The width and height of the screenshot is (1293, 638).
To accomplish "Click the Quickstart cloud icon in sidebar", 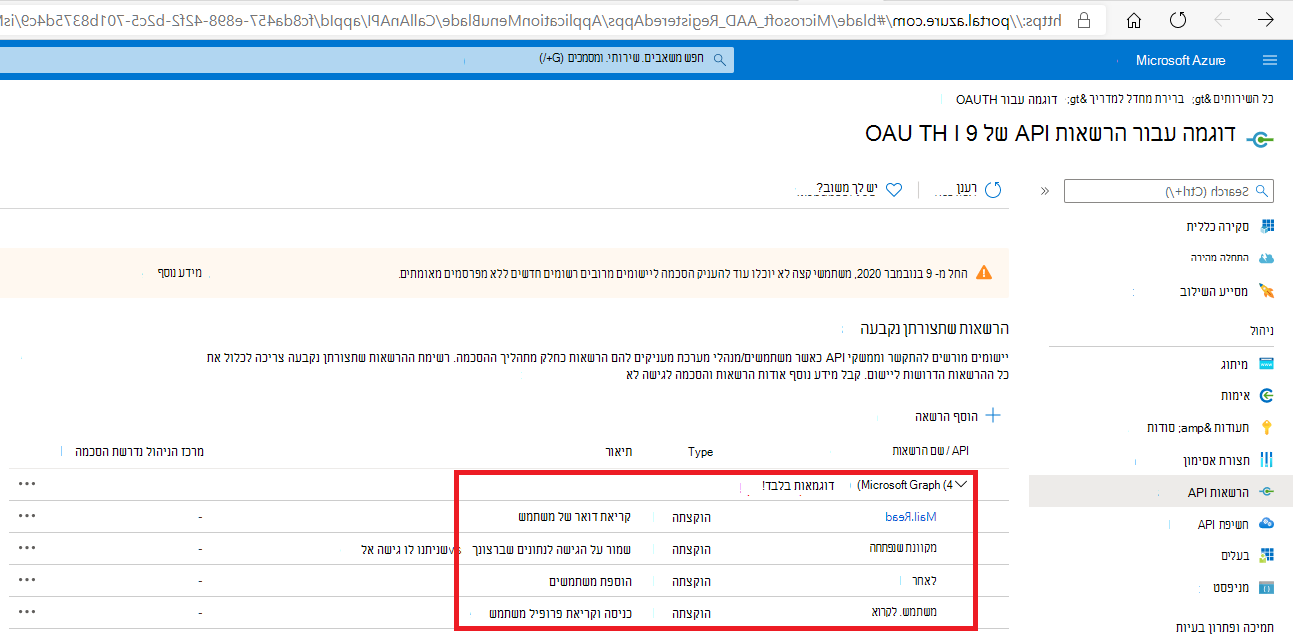I will 1267,258.
